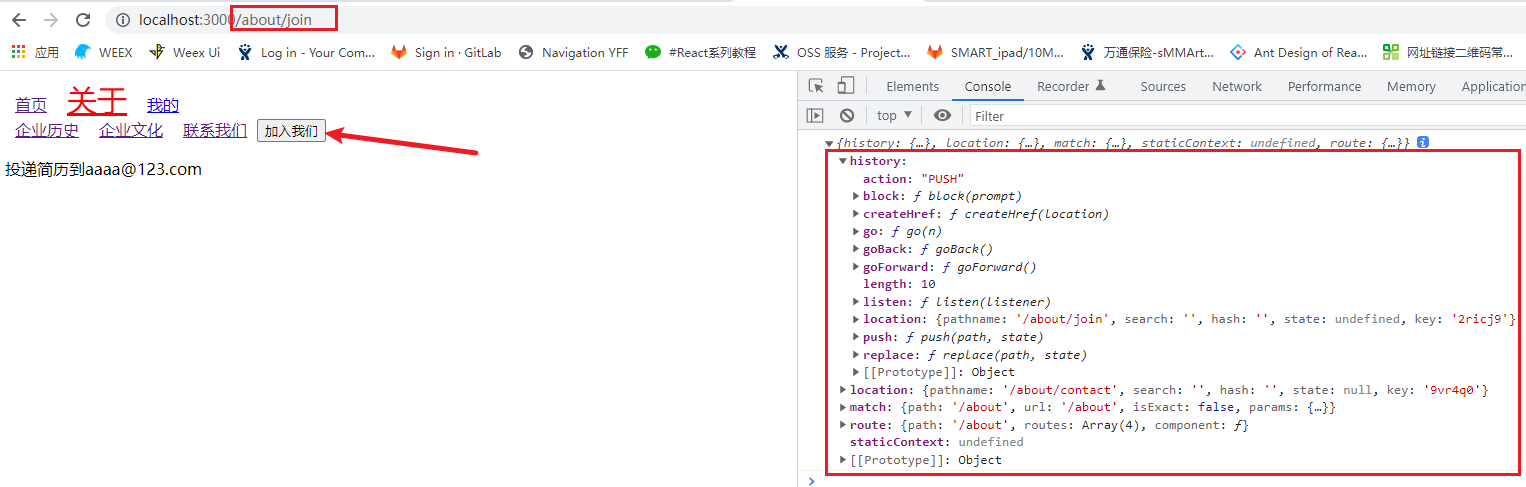
Task: Open the Log in - Your Com... bookmark
Action: pos(306,52)
